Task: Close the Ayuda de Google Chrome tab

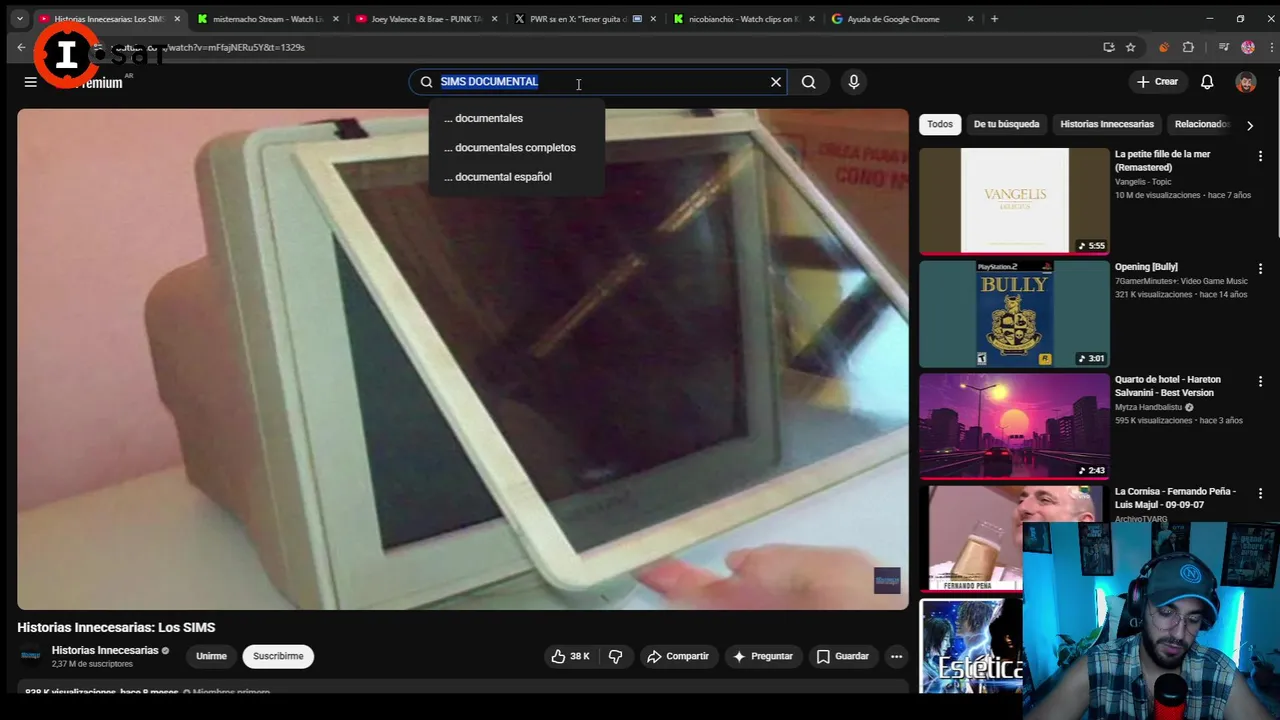Action: click(x=970, y=19)
